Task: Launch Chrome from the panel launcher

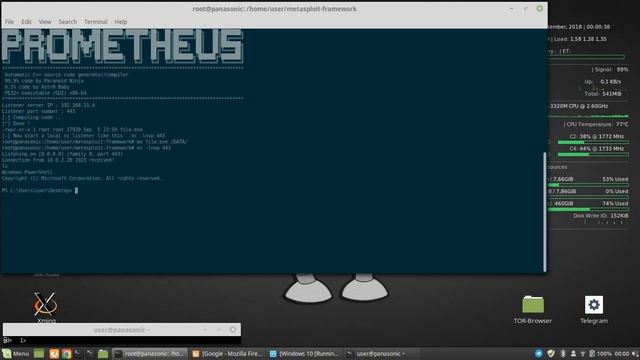Action: point(66,353)
